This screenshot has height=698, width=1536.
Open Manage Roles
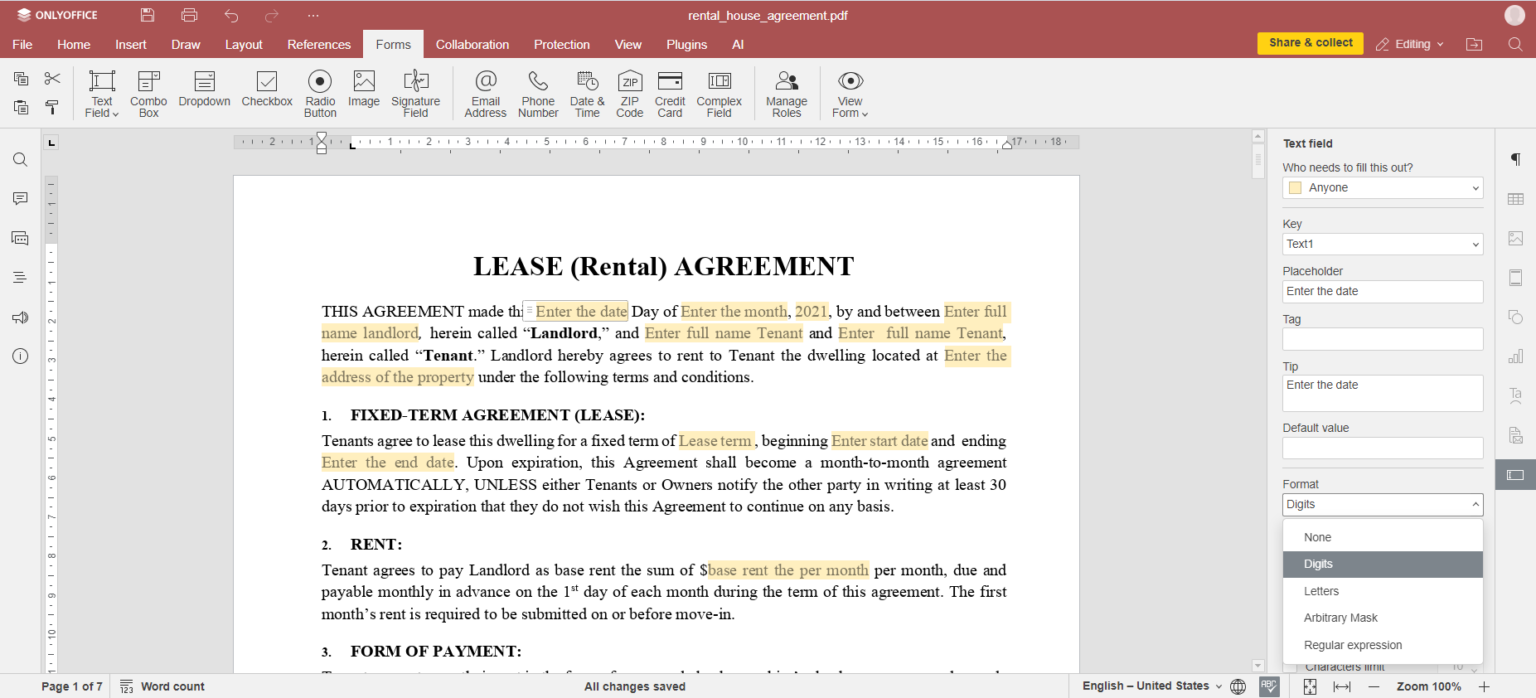tap(786, 92)
